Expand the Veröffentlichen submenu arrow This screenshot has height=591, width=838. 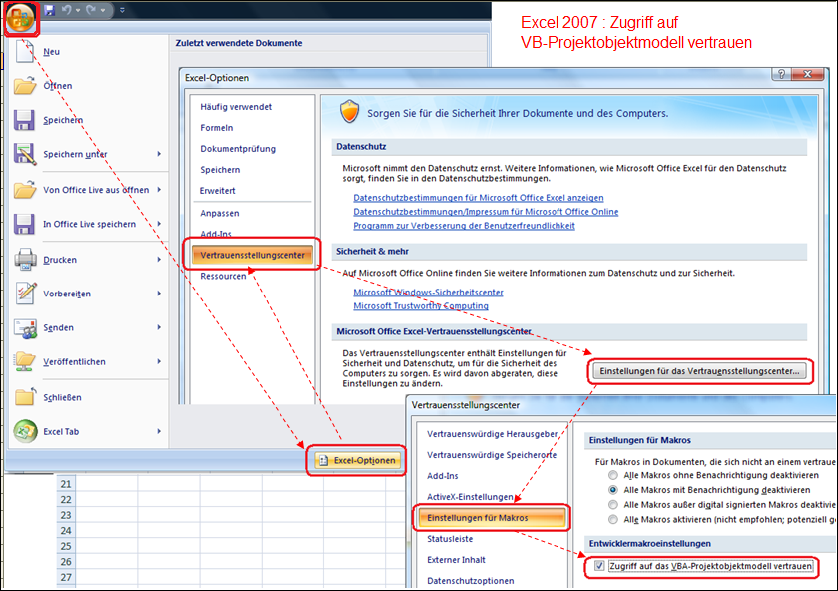pos(159,361)
